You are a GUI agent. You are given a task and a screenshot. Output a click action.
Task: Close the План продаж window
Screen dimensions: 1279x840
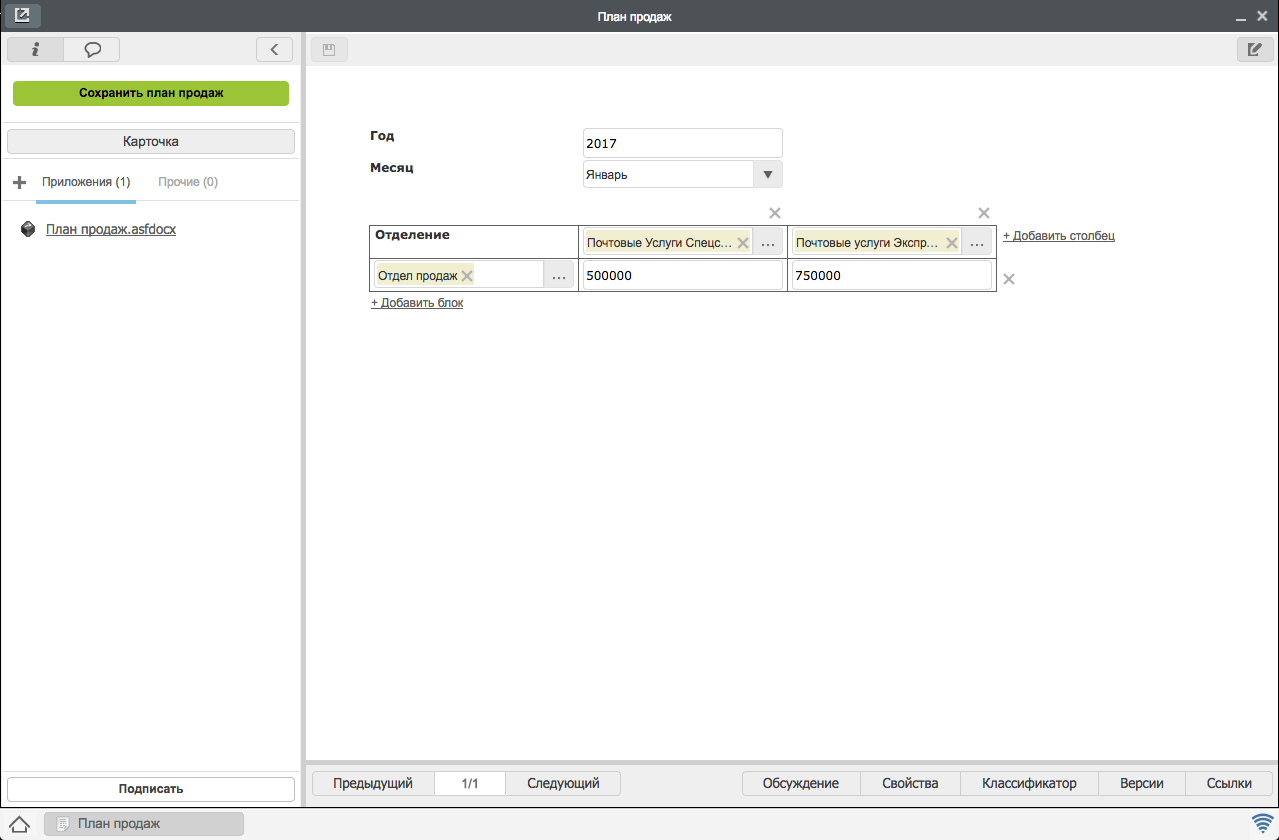(x=1262, y=15)
